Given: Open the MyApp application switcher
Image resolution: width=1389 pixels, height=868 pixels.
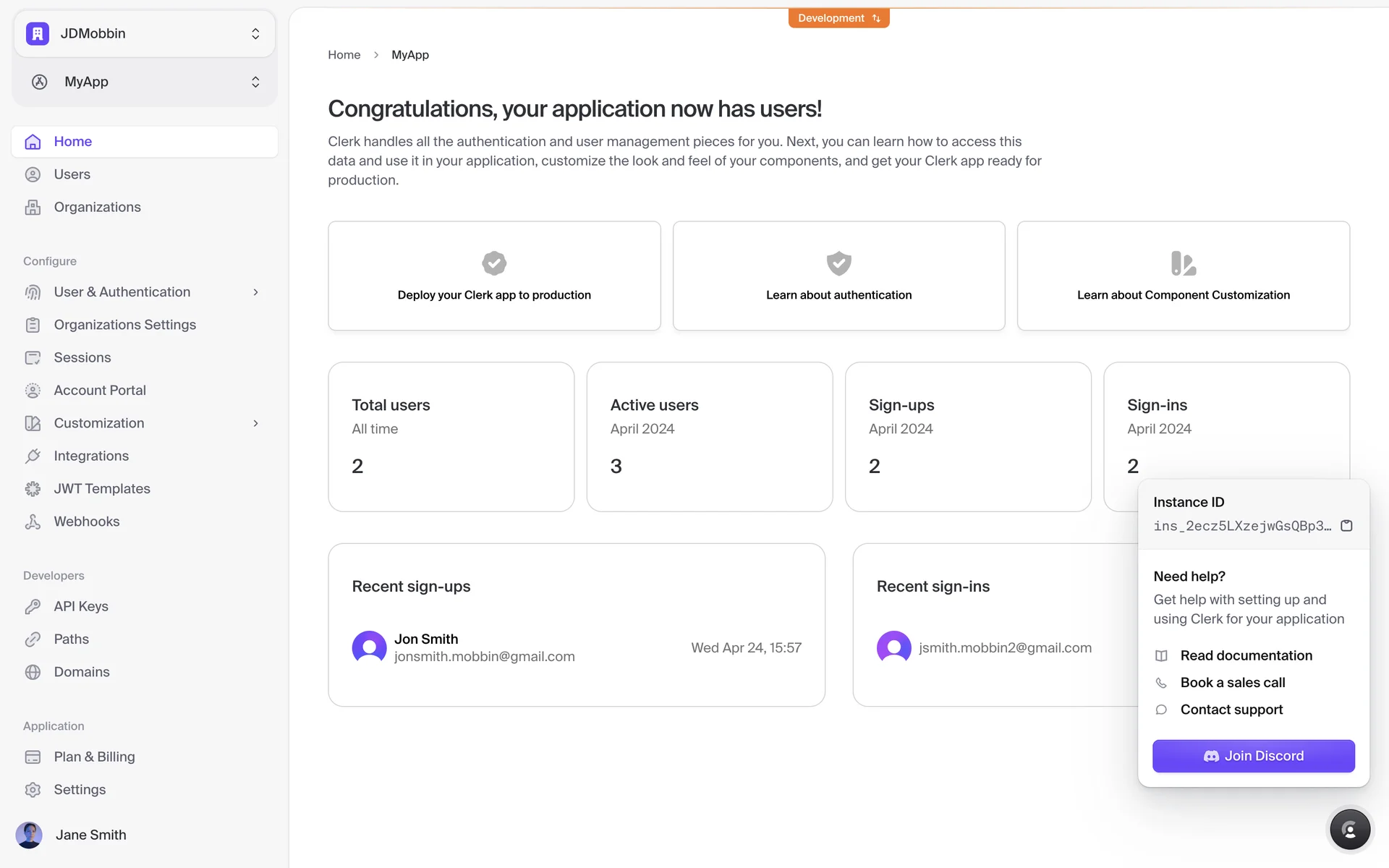Looking at the screenshot, I should click(x=145, y=82).
